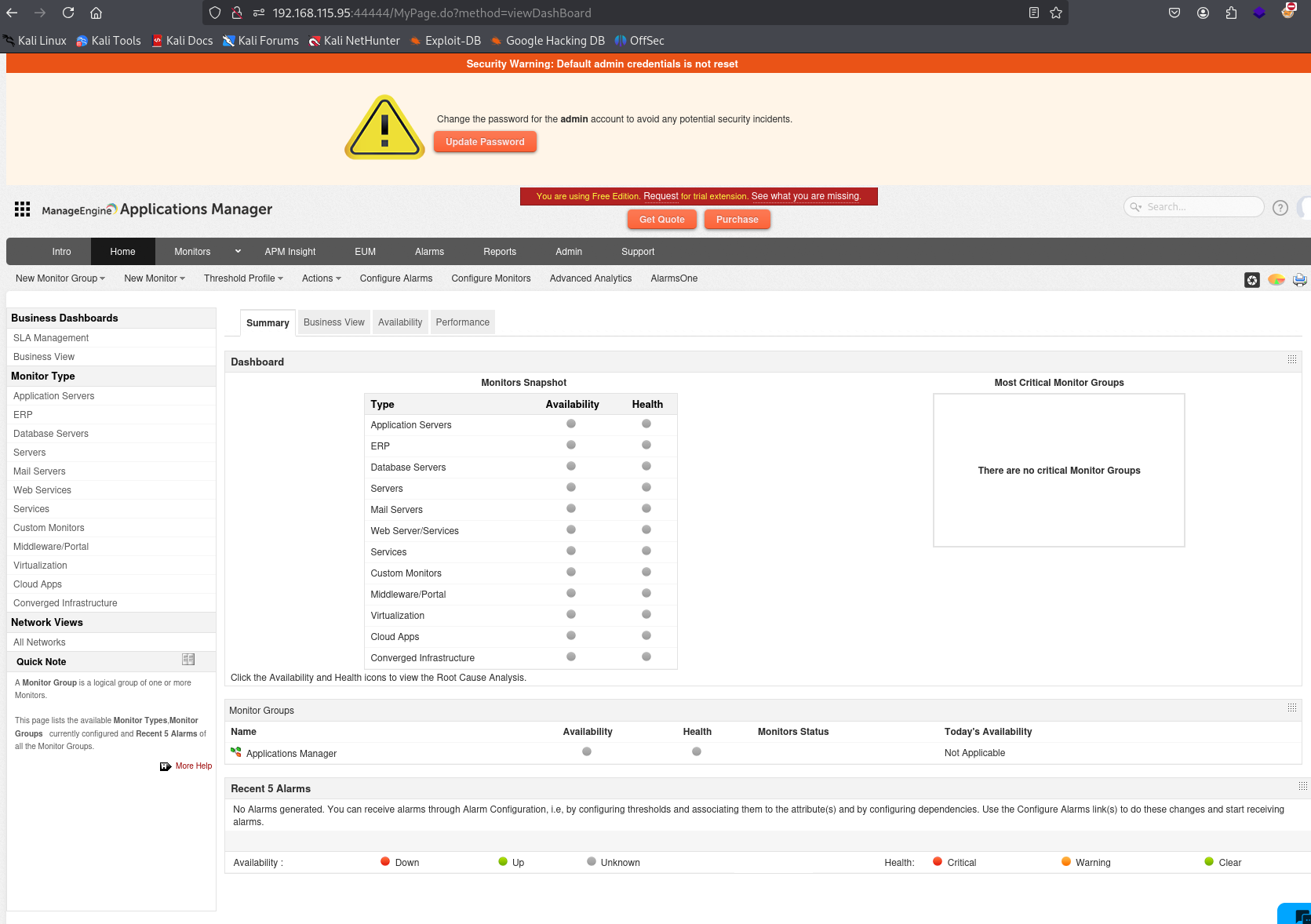Open the Alarms menu
1311x924 pixels.
coord(429,252)
